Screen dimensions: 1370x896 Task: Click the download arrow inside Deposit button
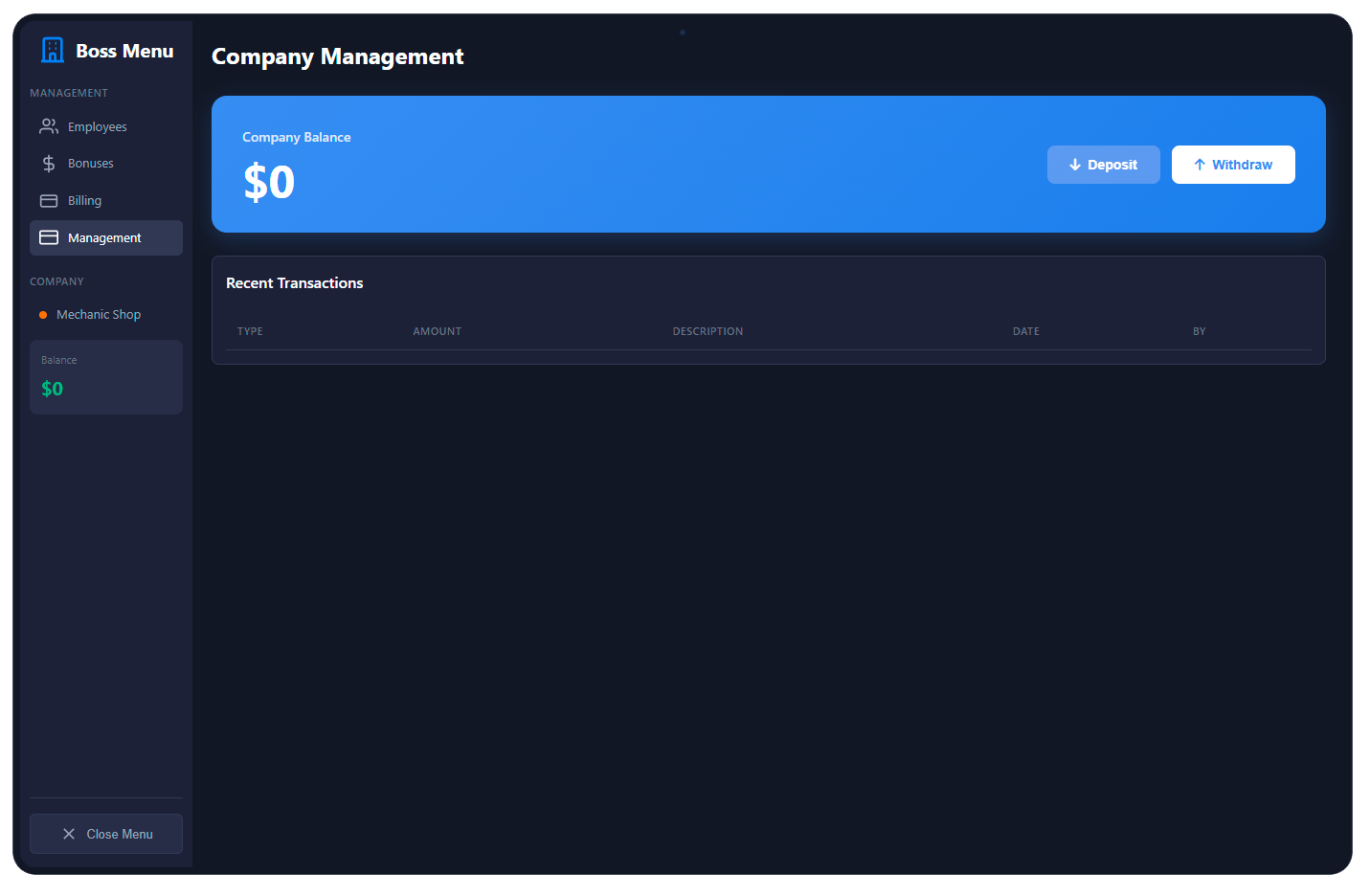(x=1074, y=164)
